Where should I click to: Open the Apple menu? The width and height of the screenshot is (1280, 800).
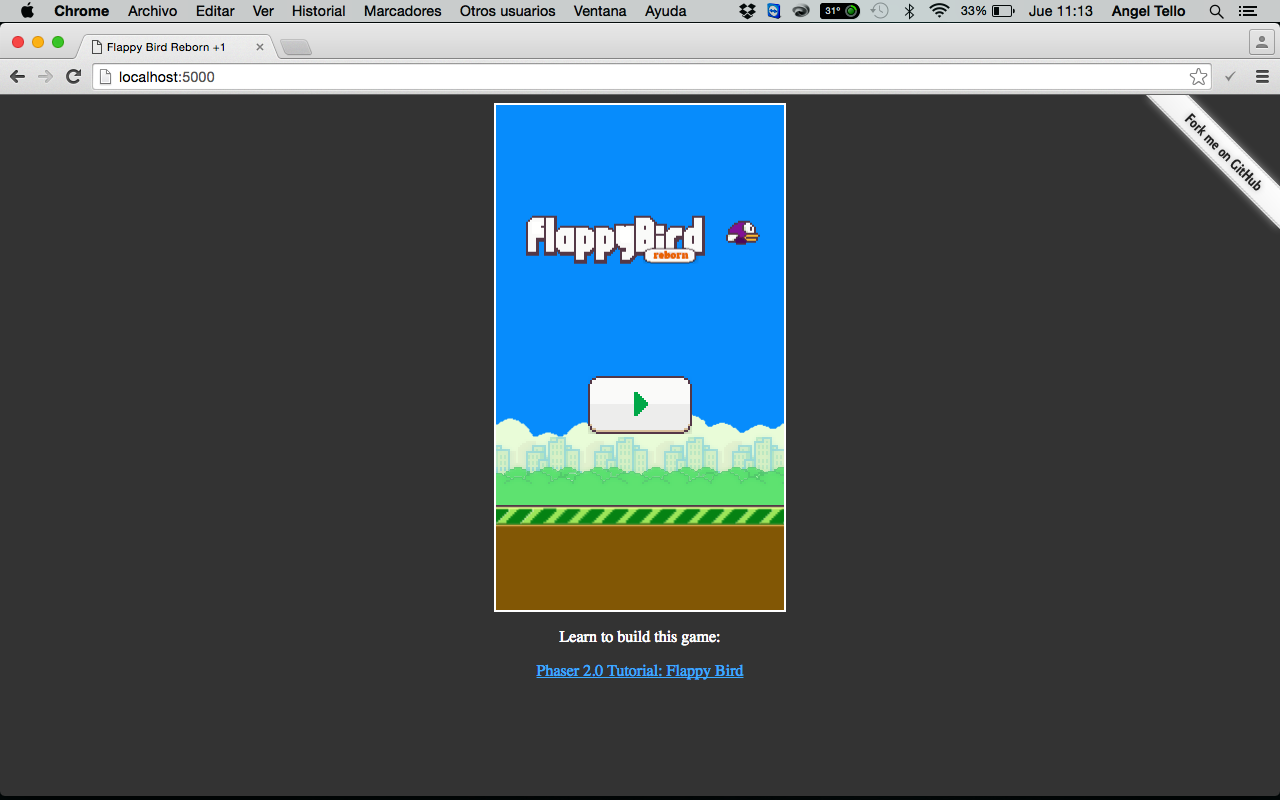coord(27,11)
